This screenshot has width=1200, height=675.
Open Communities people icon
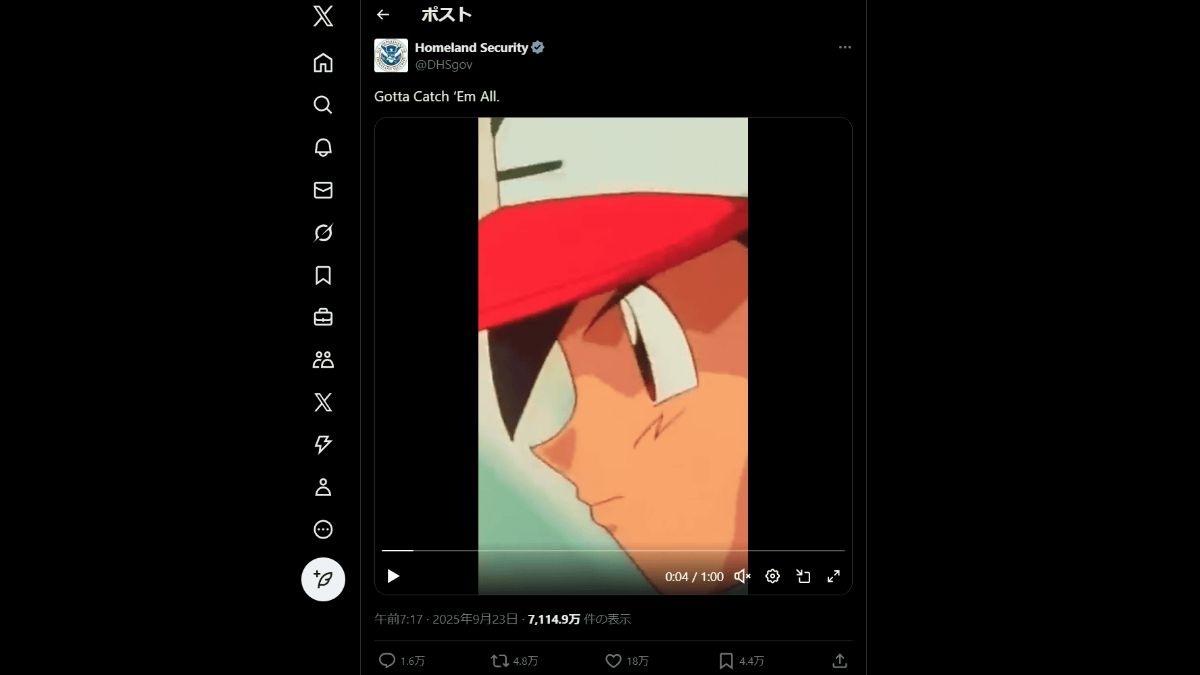323,360
